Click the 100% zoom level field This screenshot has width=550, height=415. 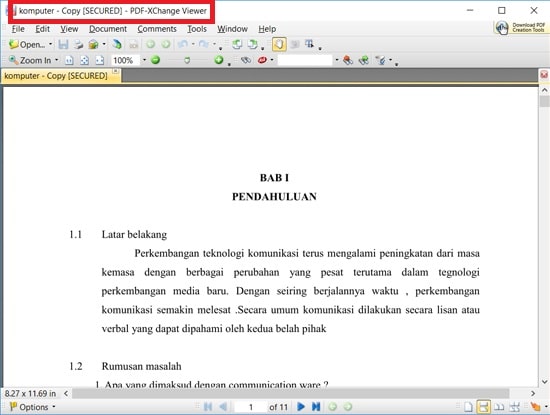pos(125,60)
